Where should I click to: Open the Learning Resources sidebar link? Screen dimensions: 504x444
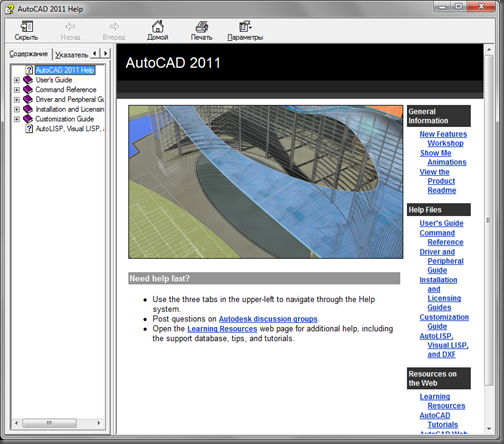[x=442, y=401]
